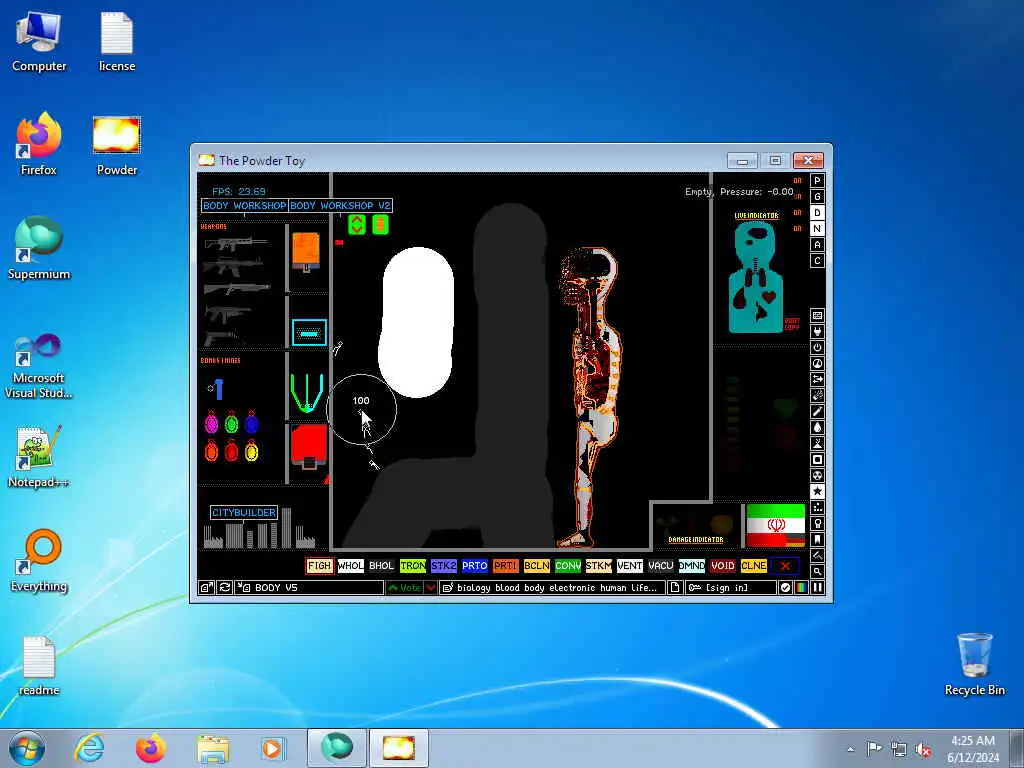The height and width of the screenshot is (768, 1024).
Task: Open the Force elements arrows section
Action: 817,379
